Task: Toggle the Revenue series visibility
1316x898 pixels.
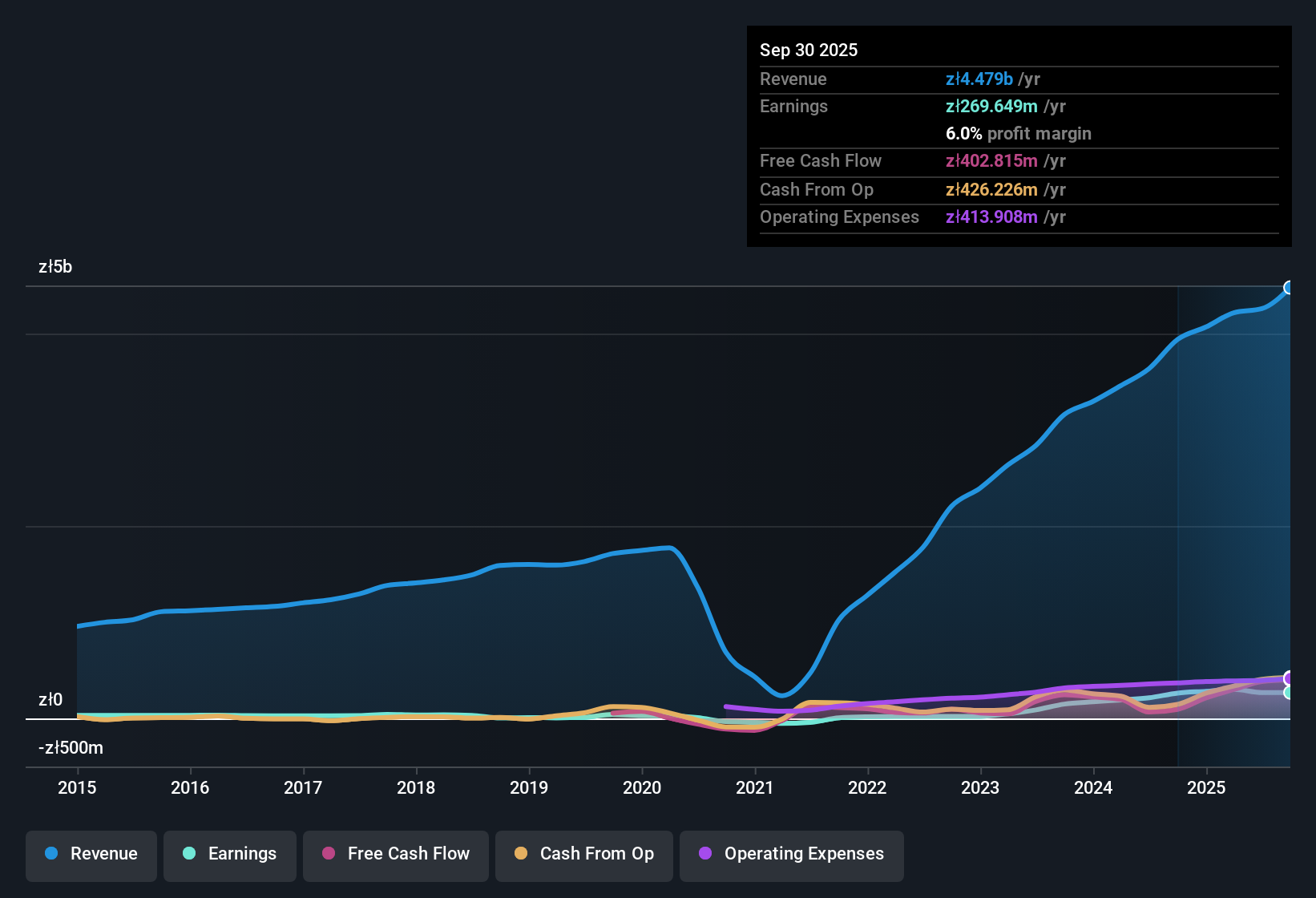Action: 91,854
